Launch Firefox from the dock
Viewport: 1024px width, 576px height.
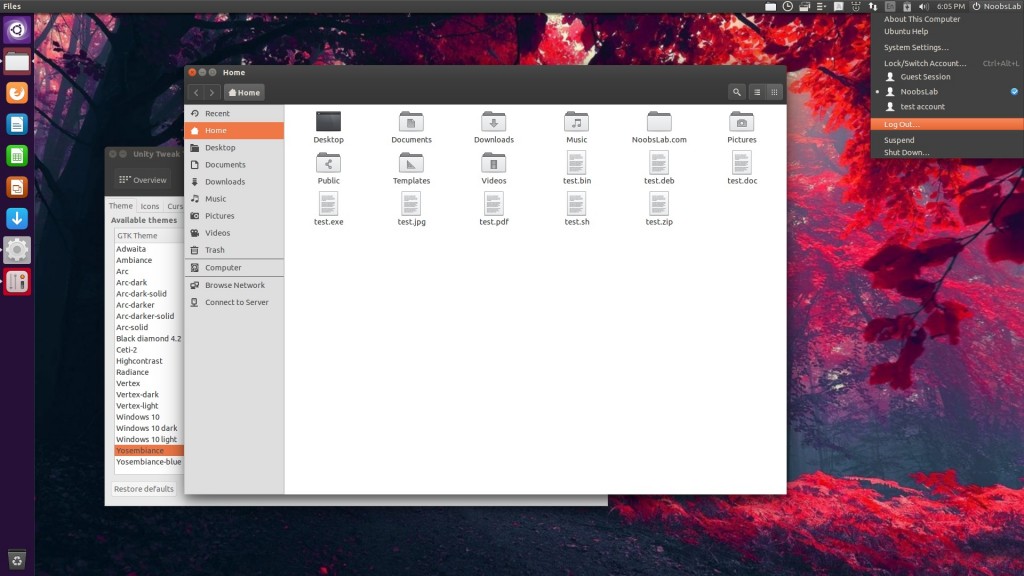[17, 93]
